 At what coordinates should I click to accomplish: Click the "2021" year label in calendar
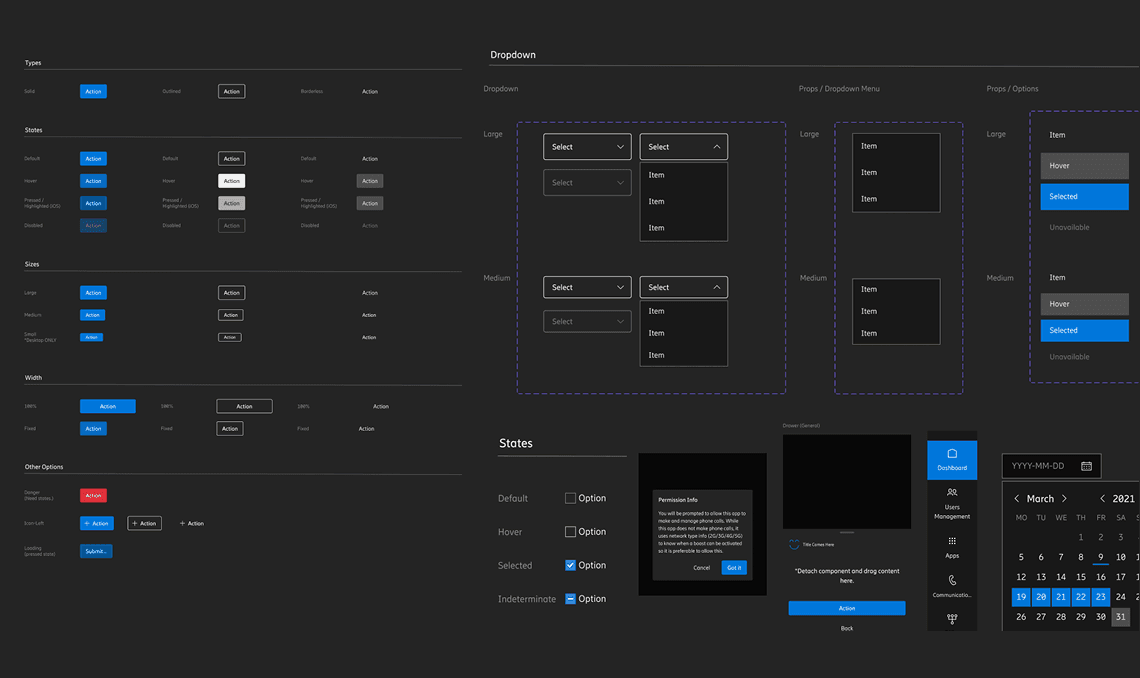point(1123,499)
